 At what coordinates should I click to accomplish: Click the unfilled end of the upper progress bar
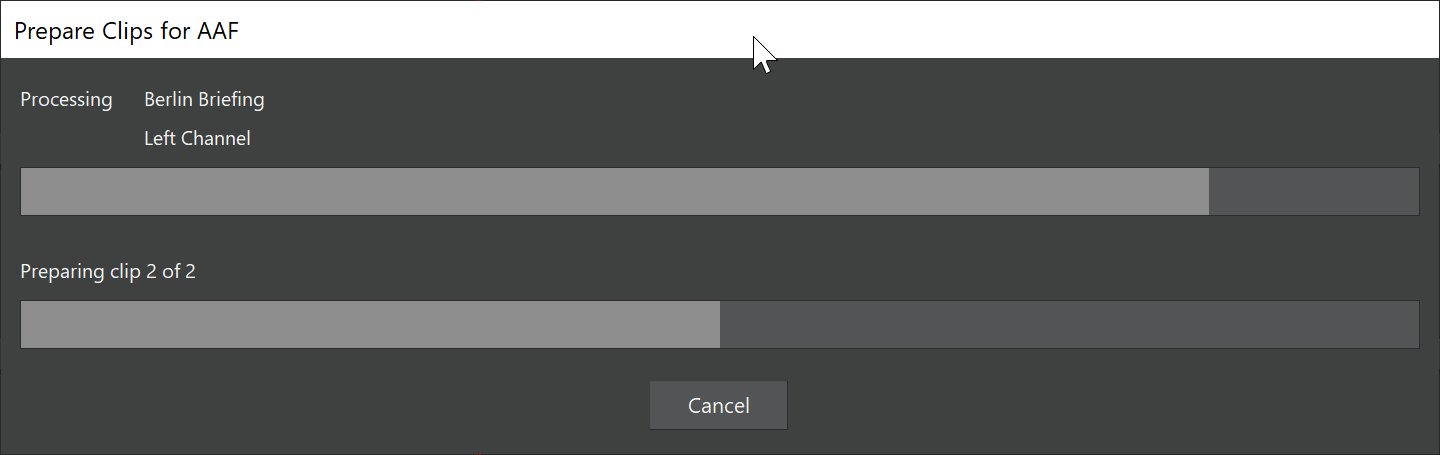pyautogui.click(x=1313, y=191)
